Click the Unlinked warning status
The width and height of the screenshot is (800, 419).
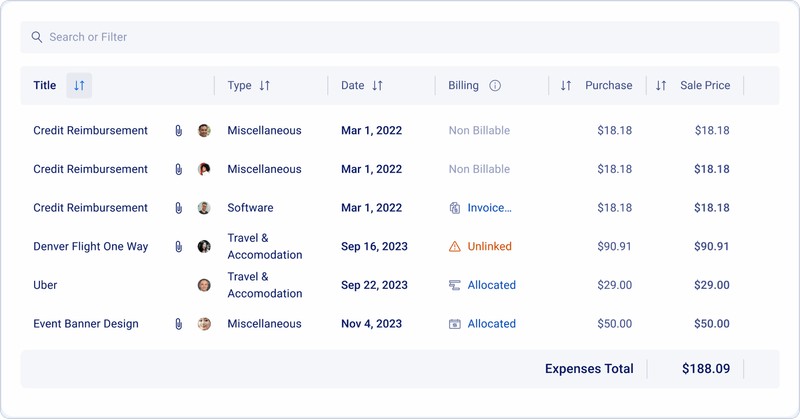[x=489, y=247]
